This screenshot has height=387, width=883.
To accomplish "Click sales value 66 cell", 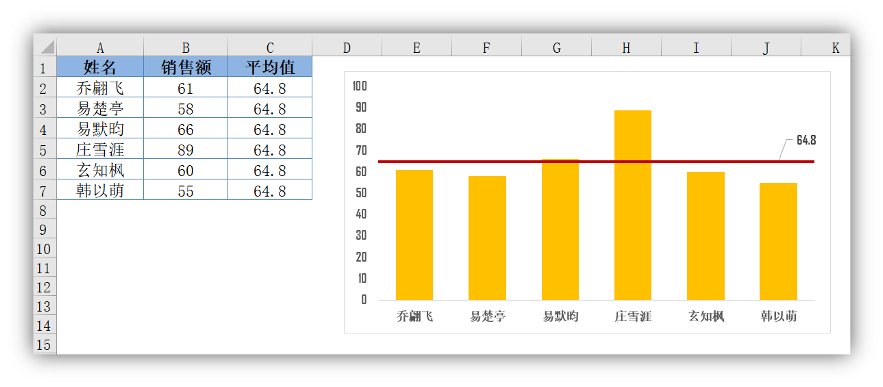I will pos(186,129).
